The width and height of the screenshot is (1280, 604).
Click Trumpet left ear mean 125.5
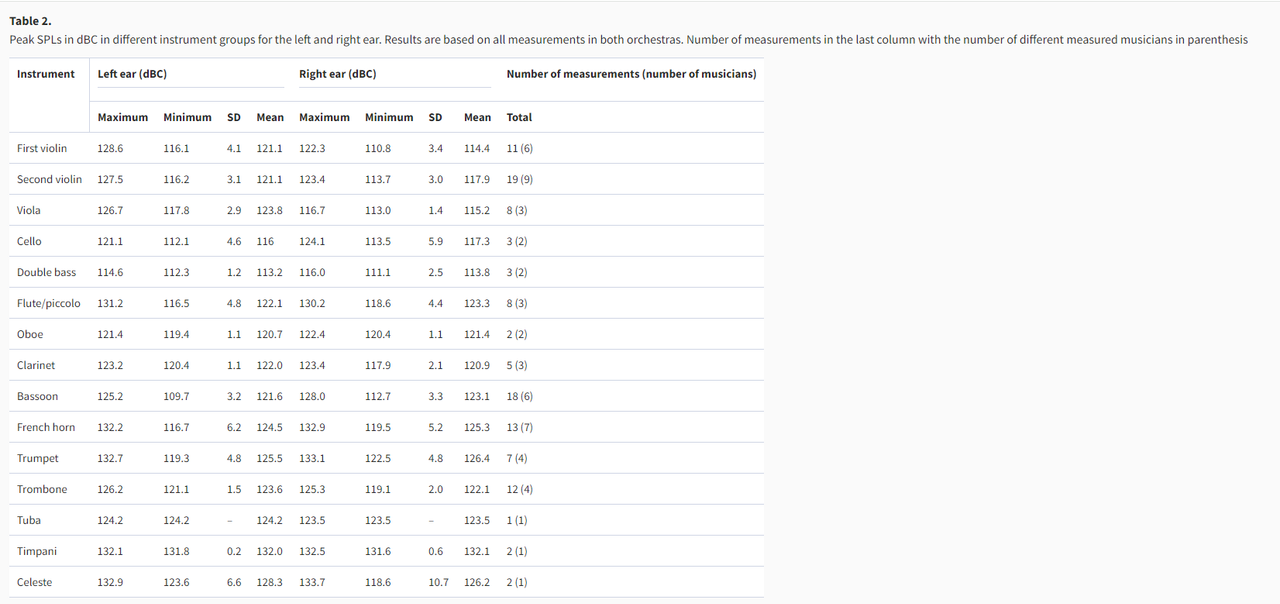click(x=270, y=458)
